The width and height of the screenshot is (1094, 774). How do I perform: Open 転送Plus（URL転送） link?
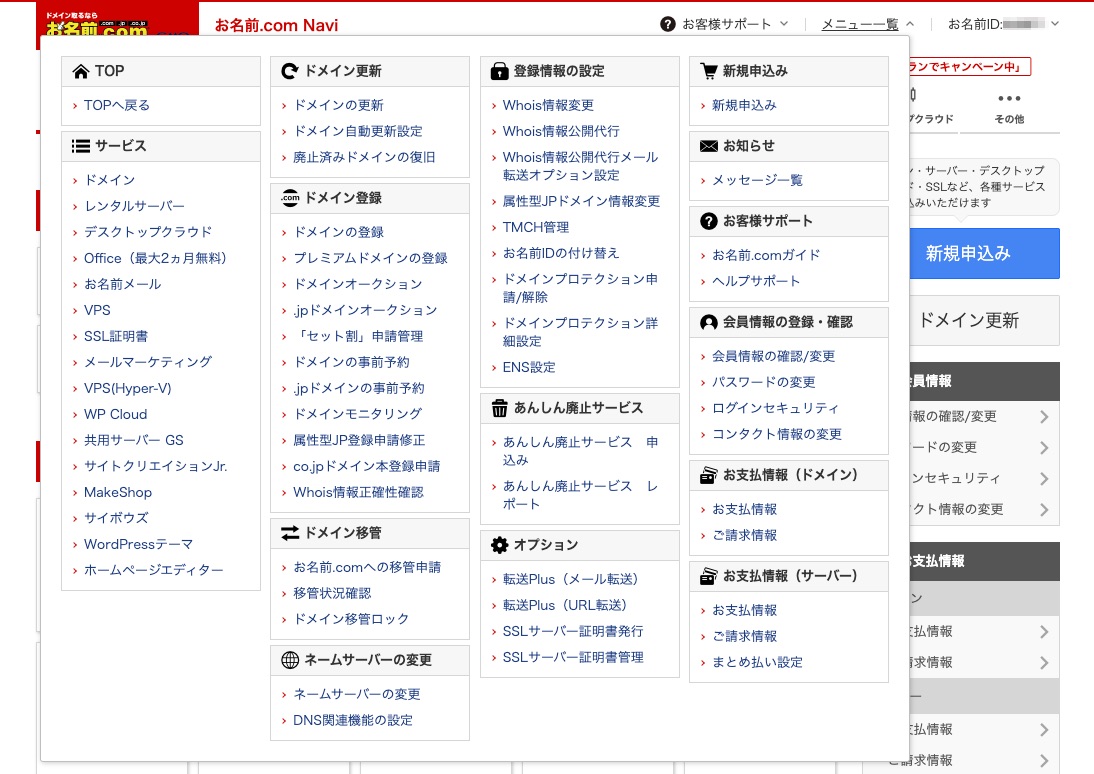(x=564, y=605)
